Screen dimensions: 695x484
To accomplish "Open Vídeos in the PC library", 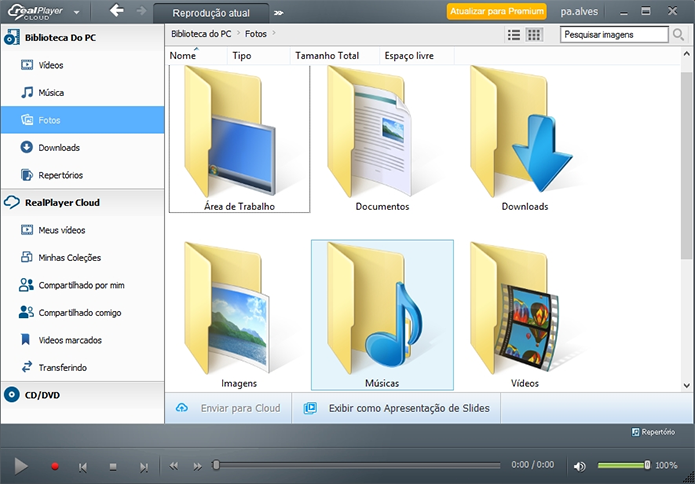I will click(82, 65).
